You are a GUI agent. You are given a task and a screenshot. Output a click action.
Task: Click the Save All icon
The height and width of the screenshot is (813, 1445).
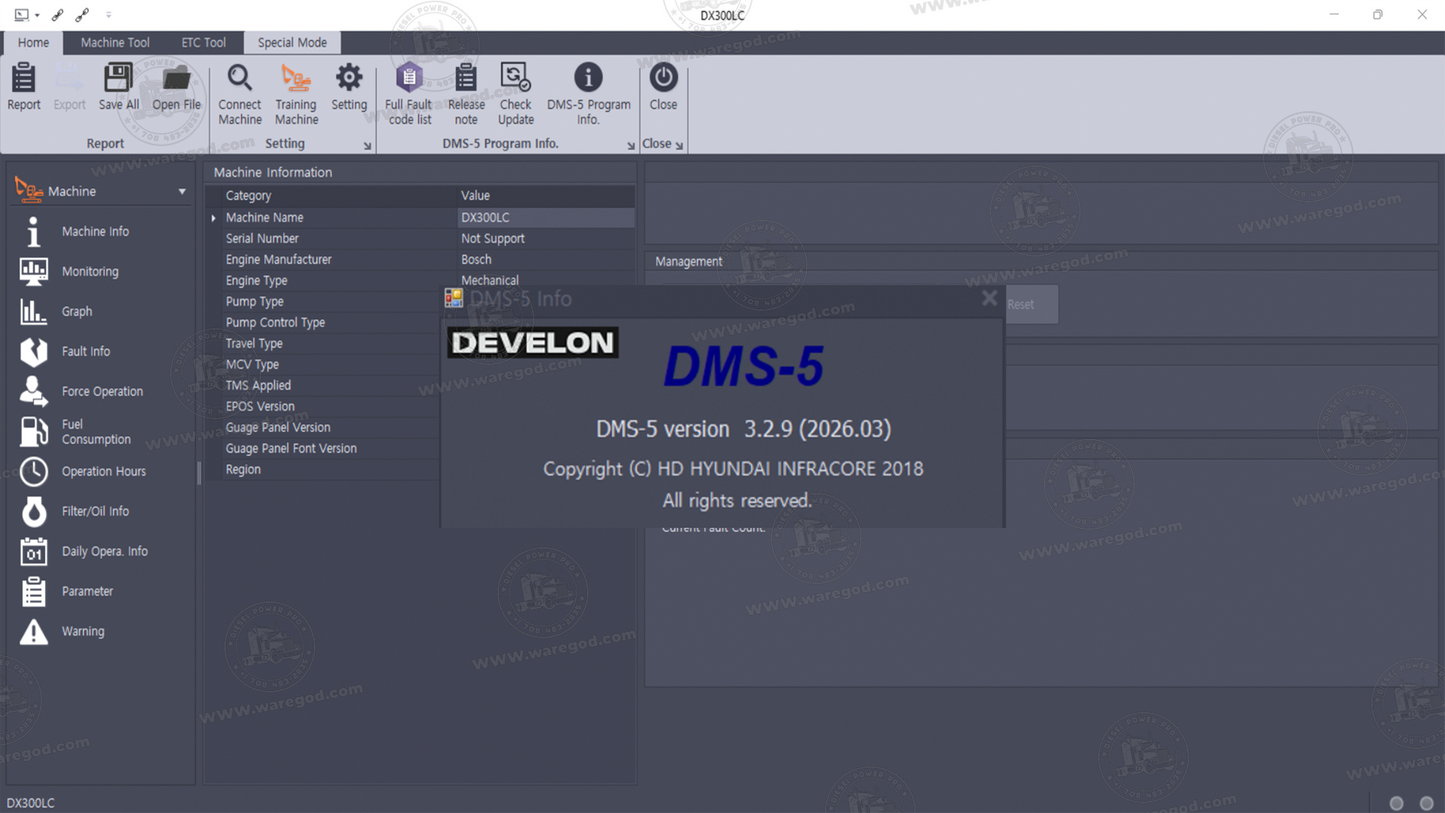pos(118,87)
